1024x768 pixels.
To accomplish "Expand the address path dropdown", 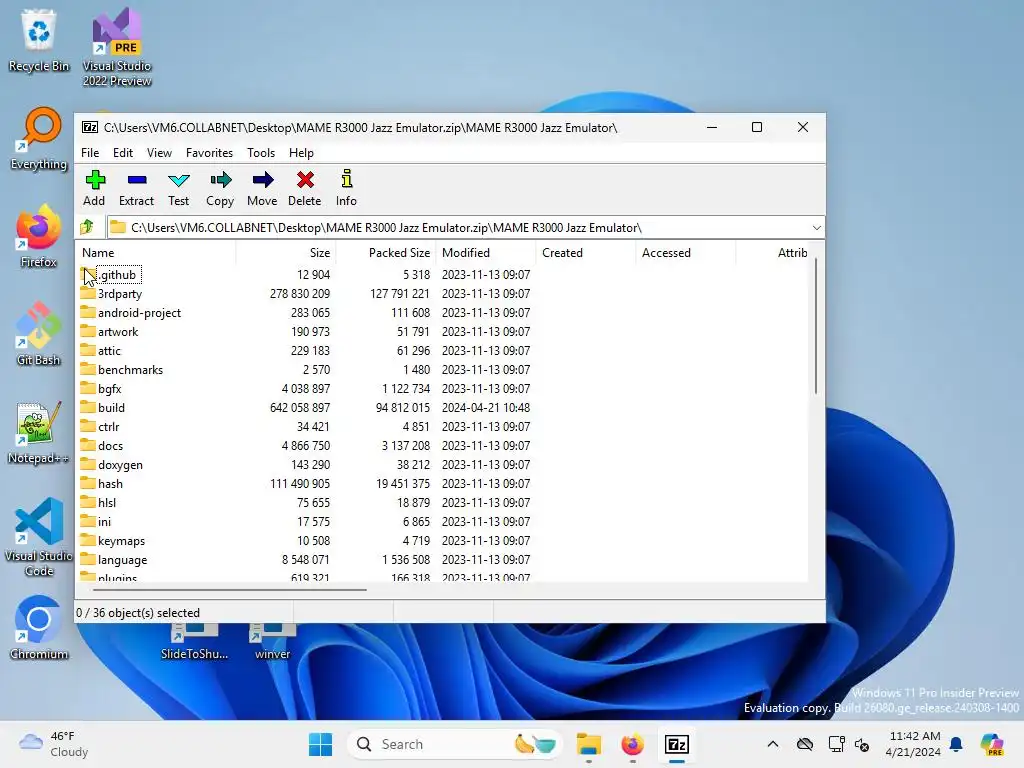I will pos(816,227).
